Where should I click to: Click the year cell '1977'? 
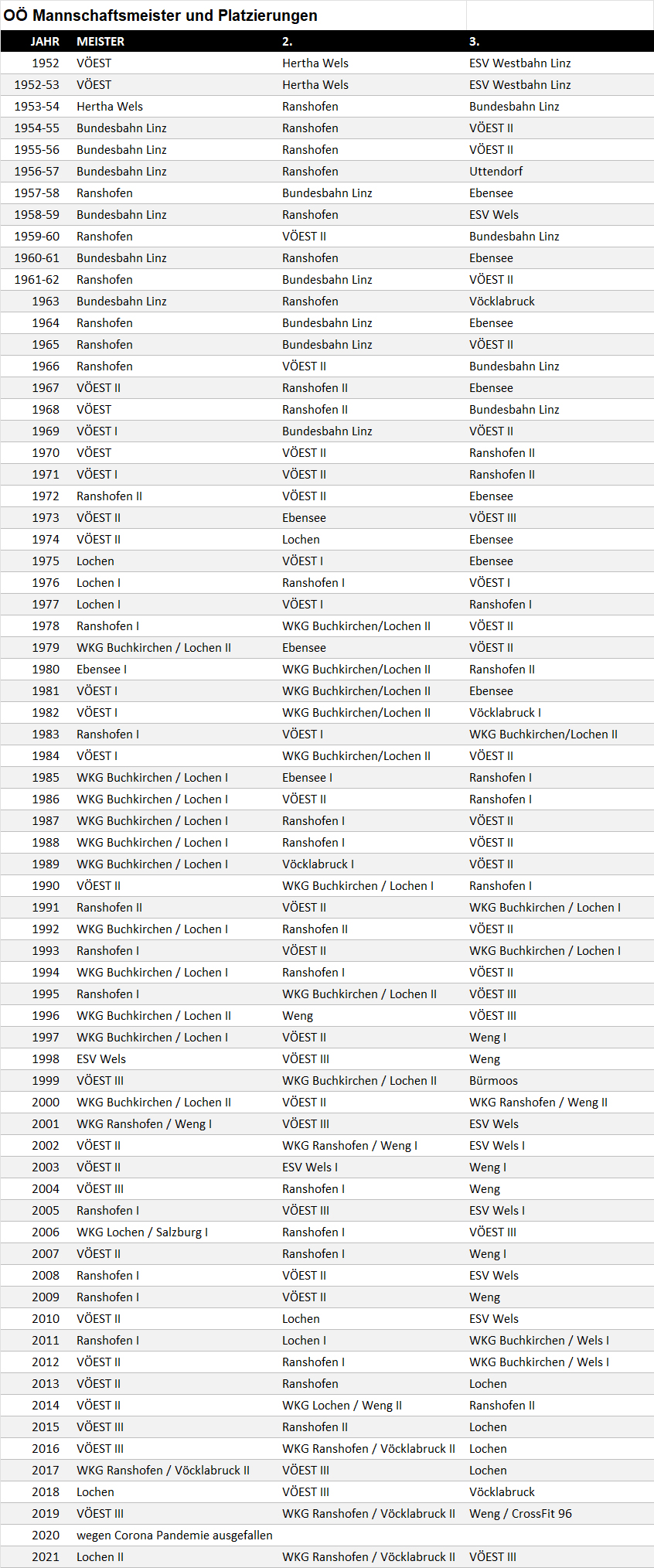tap(46, 605)
